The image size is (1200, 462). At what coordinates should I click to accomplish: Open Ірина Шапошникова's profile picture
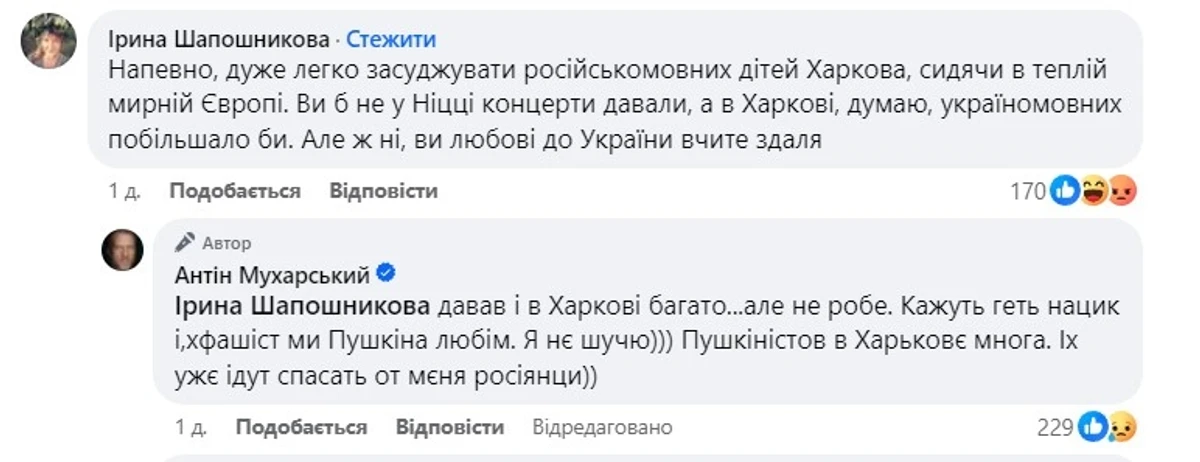tap(49, 42)
